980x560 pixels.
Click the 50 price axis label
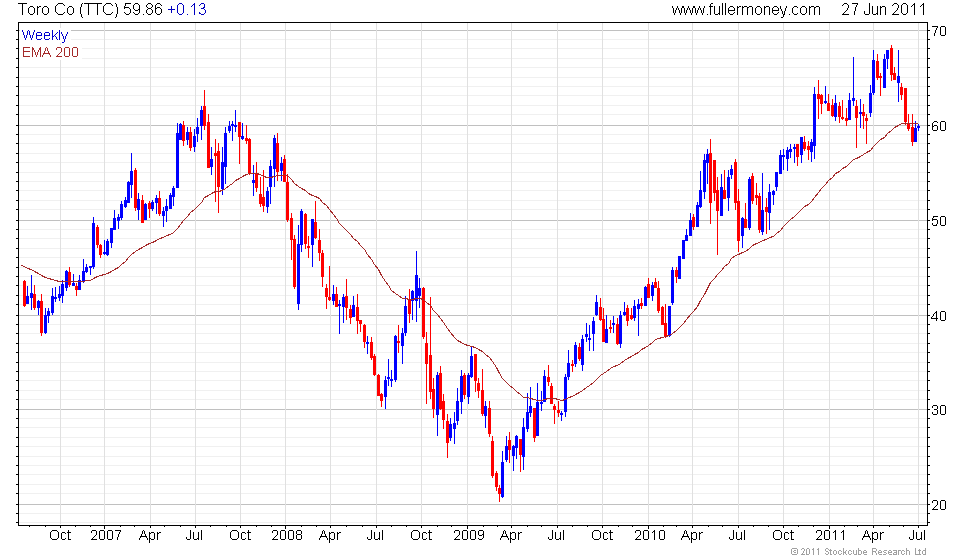click(x=939, y=221)
